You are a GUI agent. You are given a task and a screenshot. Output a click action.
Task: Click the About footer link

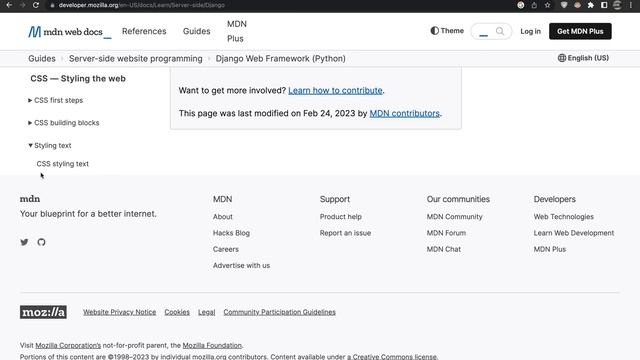pyautogui.click(x=222, y=217)
